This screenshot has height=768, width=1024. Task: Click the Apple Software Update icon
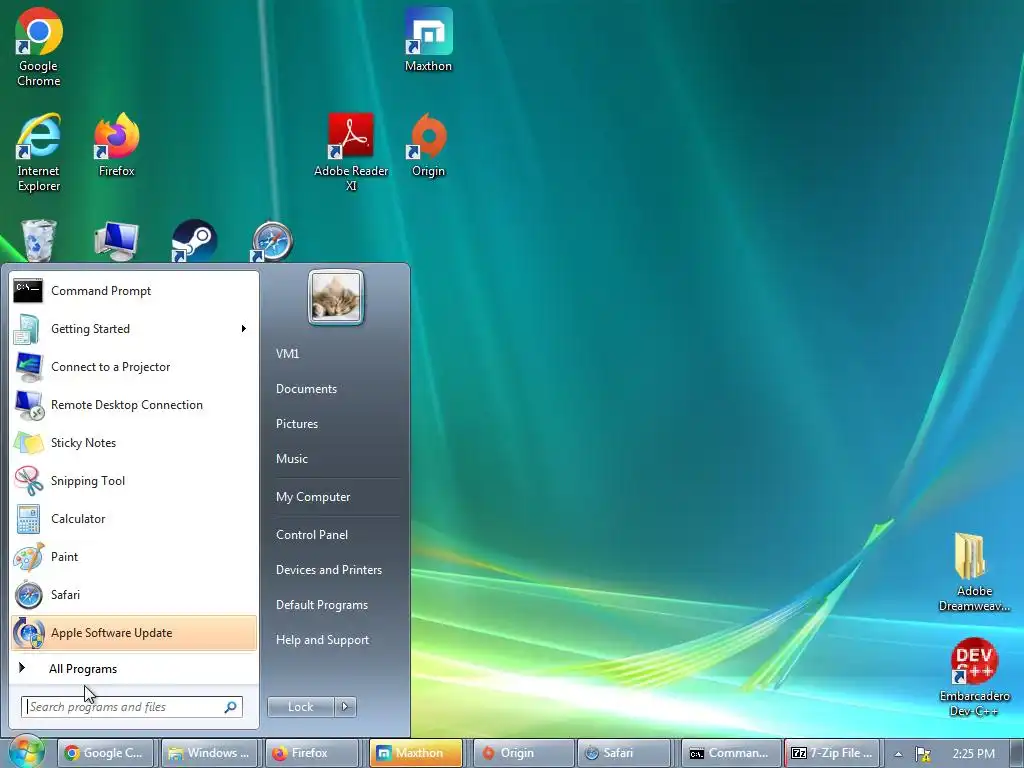[x=28, y=632]
